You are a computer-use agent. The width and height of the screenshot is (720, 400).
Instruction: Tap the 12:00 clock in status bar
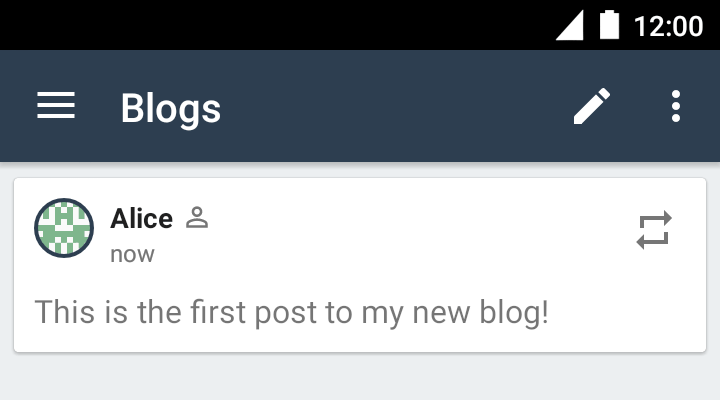(668, 26)
